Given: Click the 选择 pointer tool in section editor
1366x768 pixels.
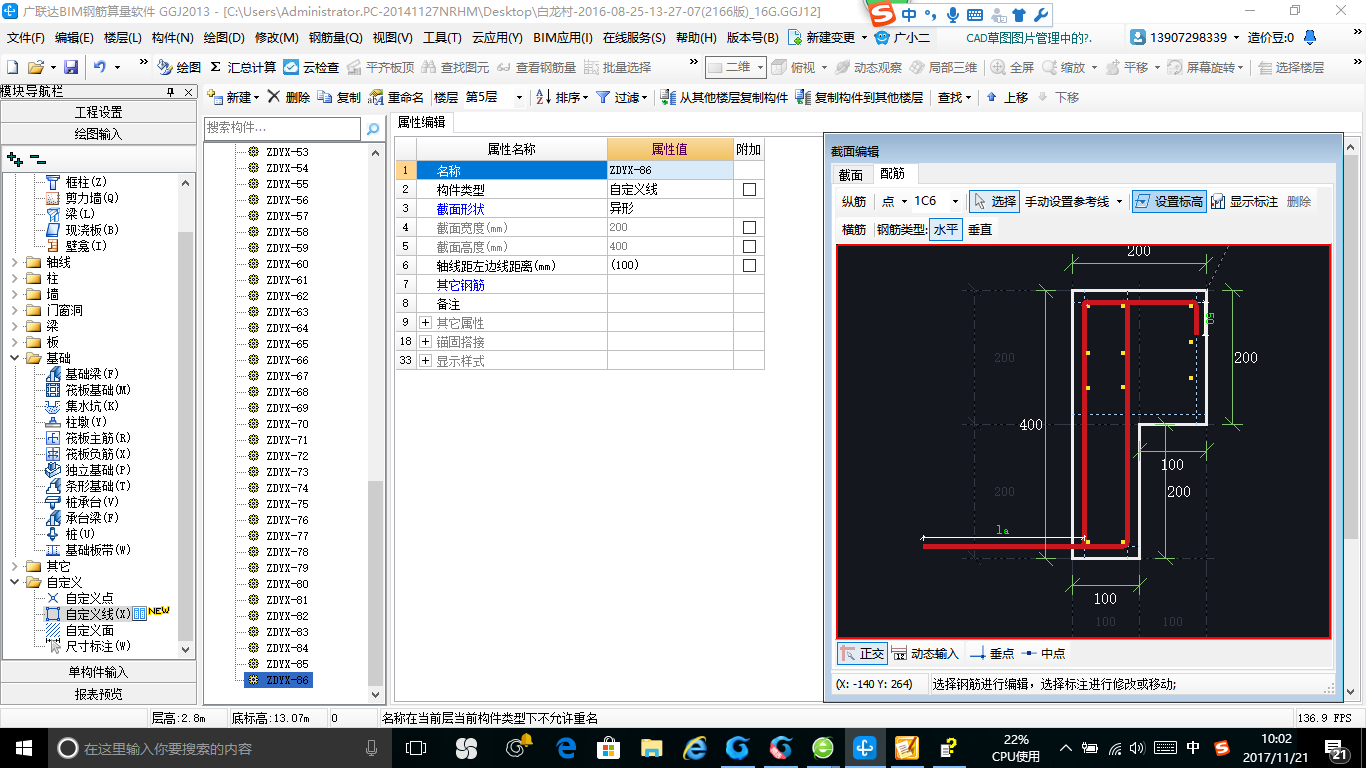Looking at the screenshot, I should [x=994, y=201].
